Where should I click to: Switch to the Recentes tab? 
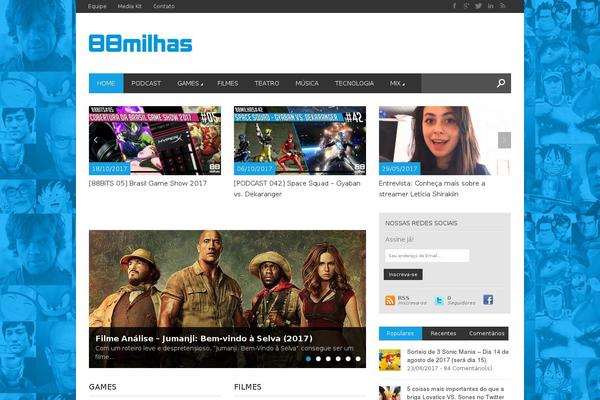[443, 333]
